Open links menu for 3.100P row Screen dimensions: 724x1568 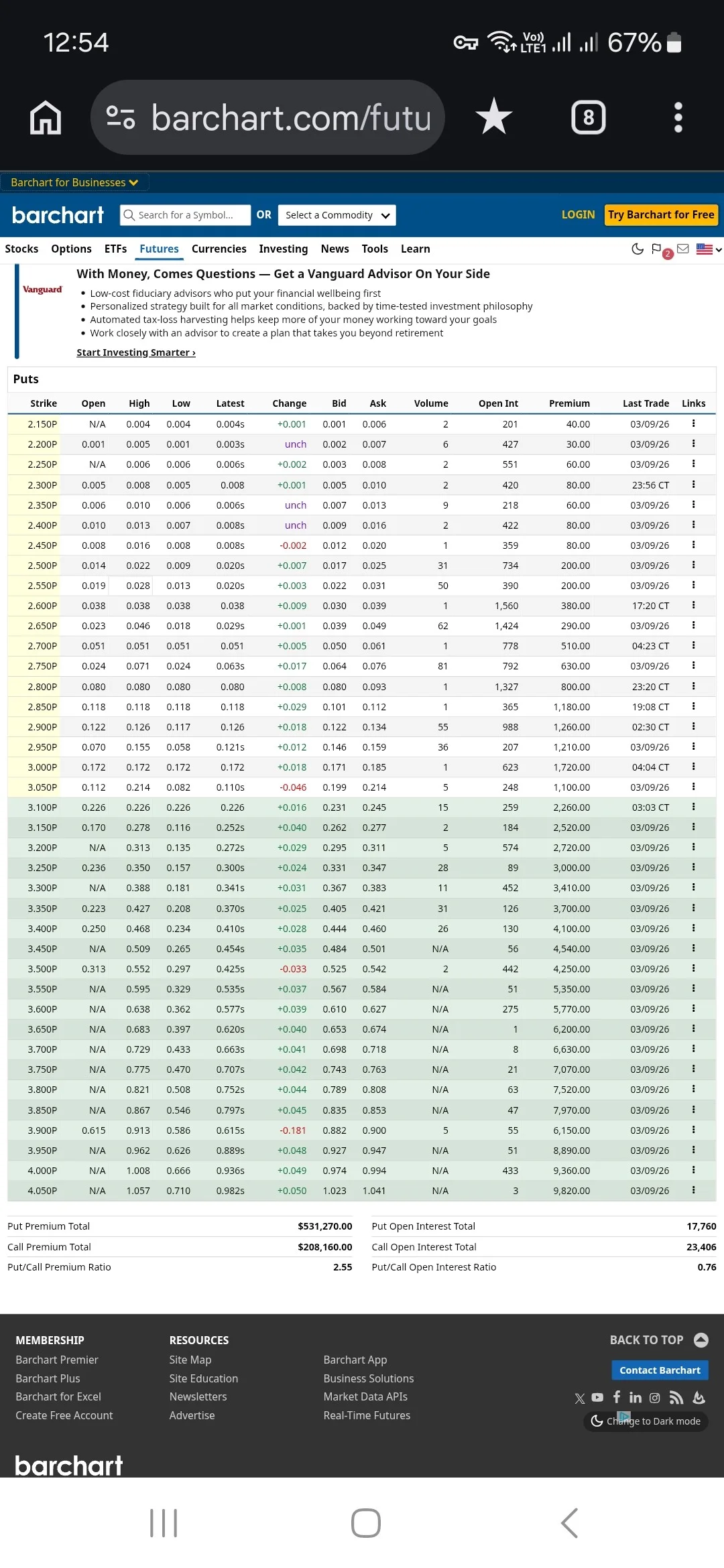(693, 807)
